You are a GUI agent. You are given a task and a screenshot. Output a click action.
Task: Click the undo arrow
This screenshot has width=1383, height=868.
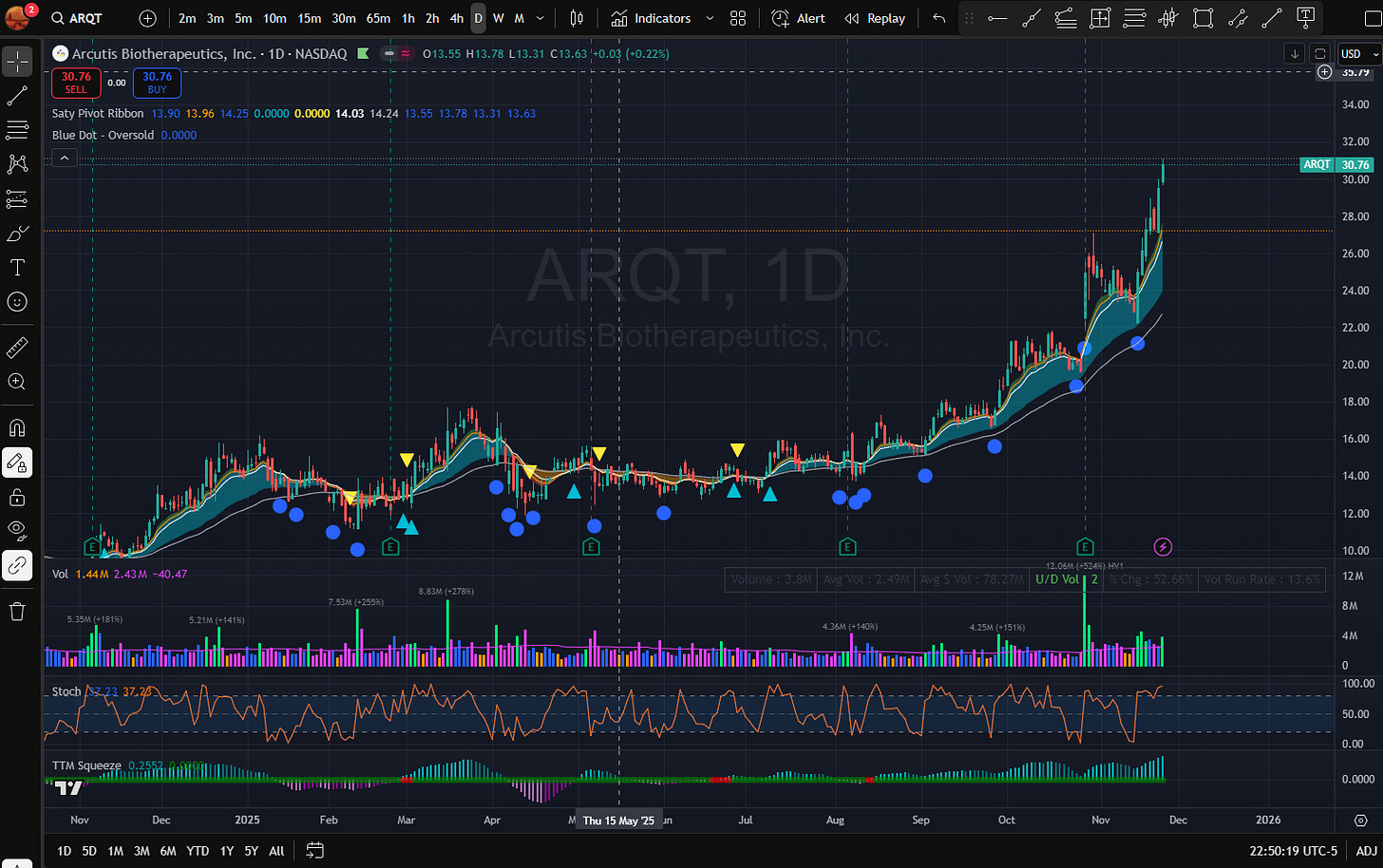pos(938,18)
